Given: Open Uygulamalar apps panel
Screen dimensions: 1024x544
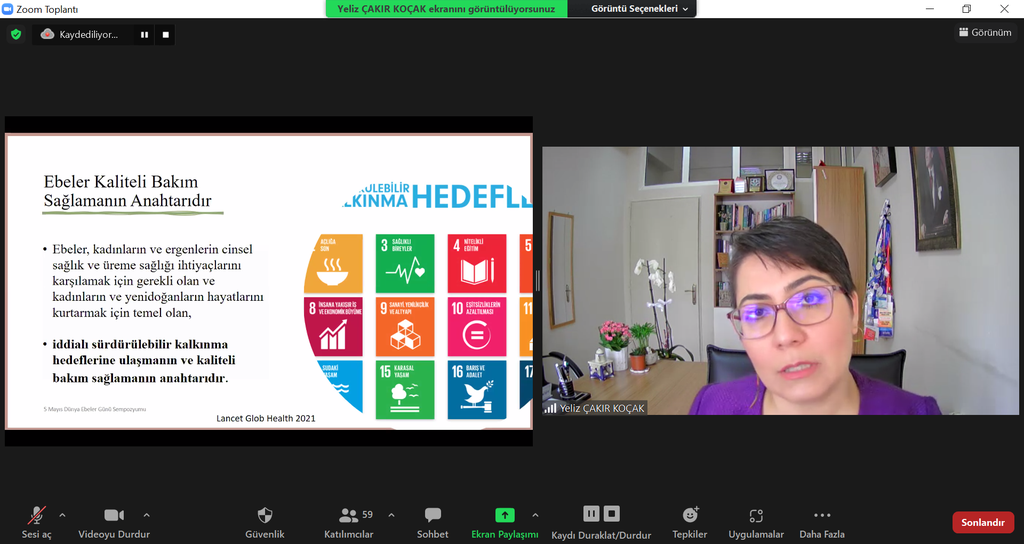Looking at the screenshot, I should [x=756, y=523].
